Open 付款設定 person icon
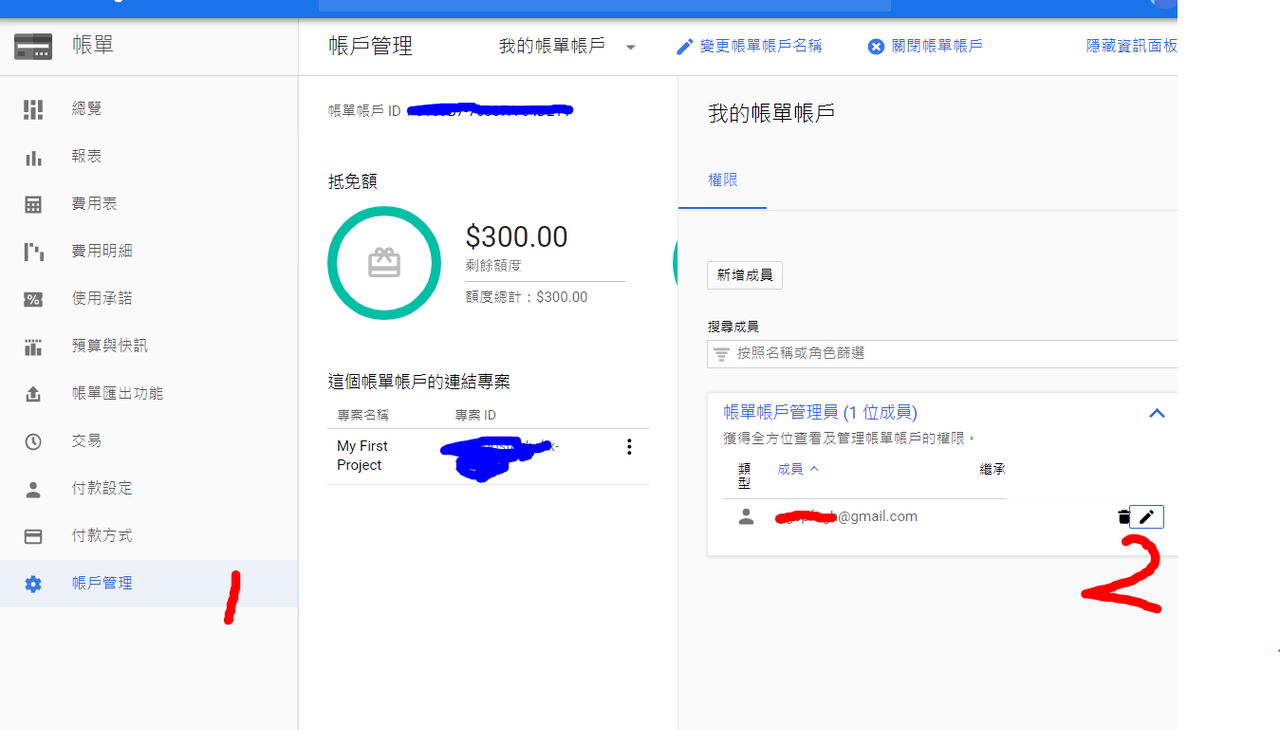1280x730 pixels. coord(33,489)
